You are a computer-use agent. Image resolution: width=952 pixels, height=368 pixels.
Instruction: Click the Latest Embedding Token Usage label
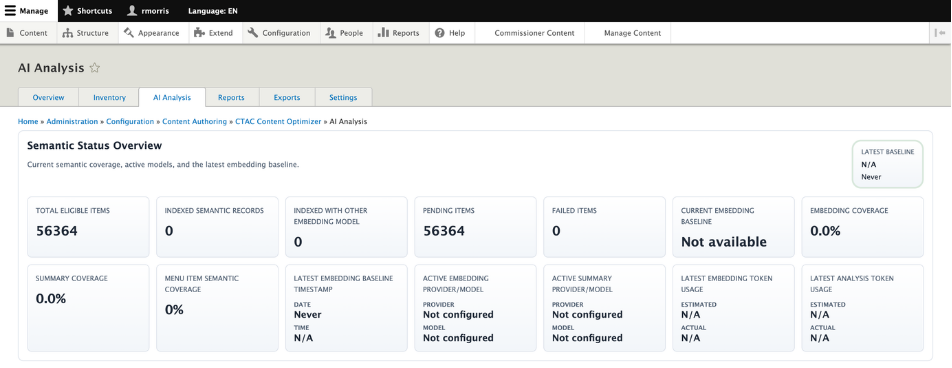[x=727, y=284]
